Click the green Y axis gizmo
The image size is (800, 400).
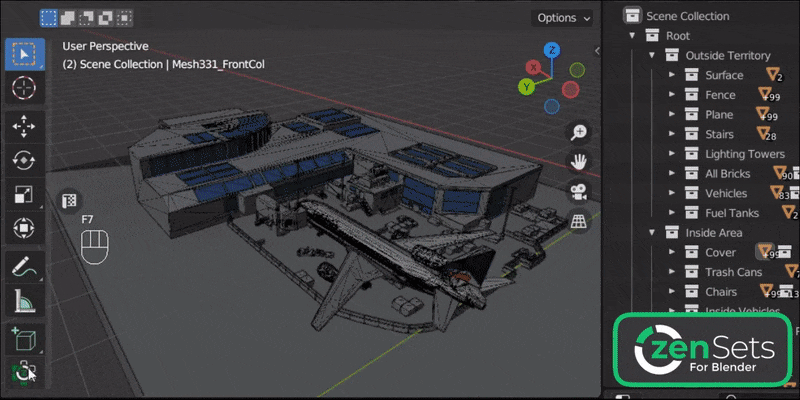click(x=526, y=87)
